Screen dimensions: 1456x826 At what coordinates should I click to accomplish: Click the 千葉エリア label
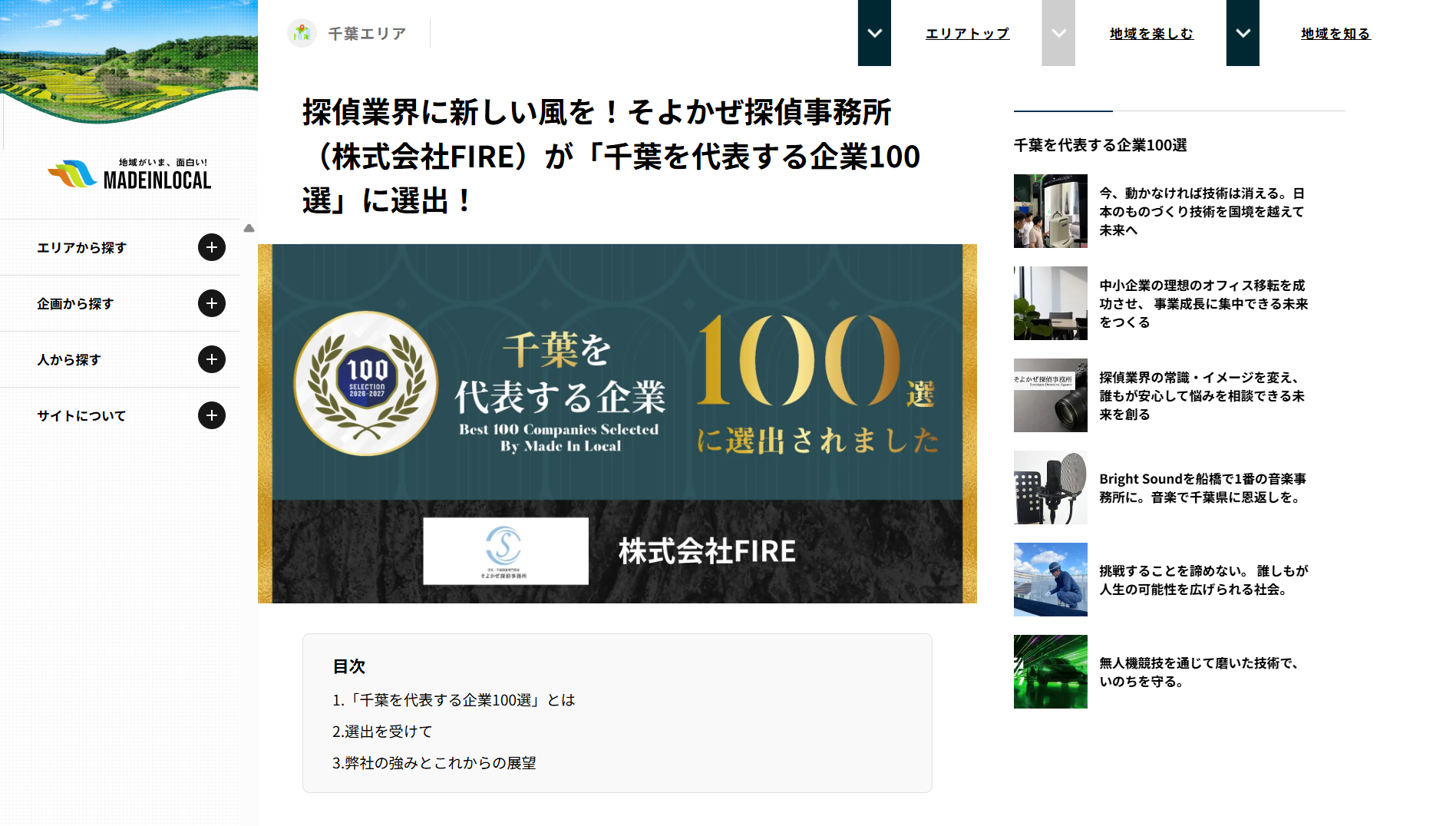tap(367, 34)
